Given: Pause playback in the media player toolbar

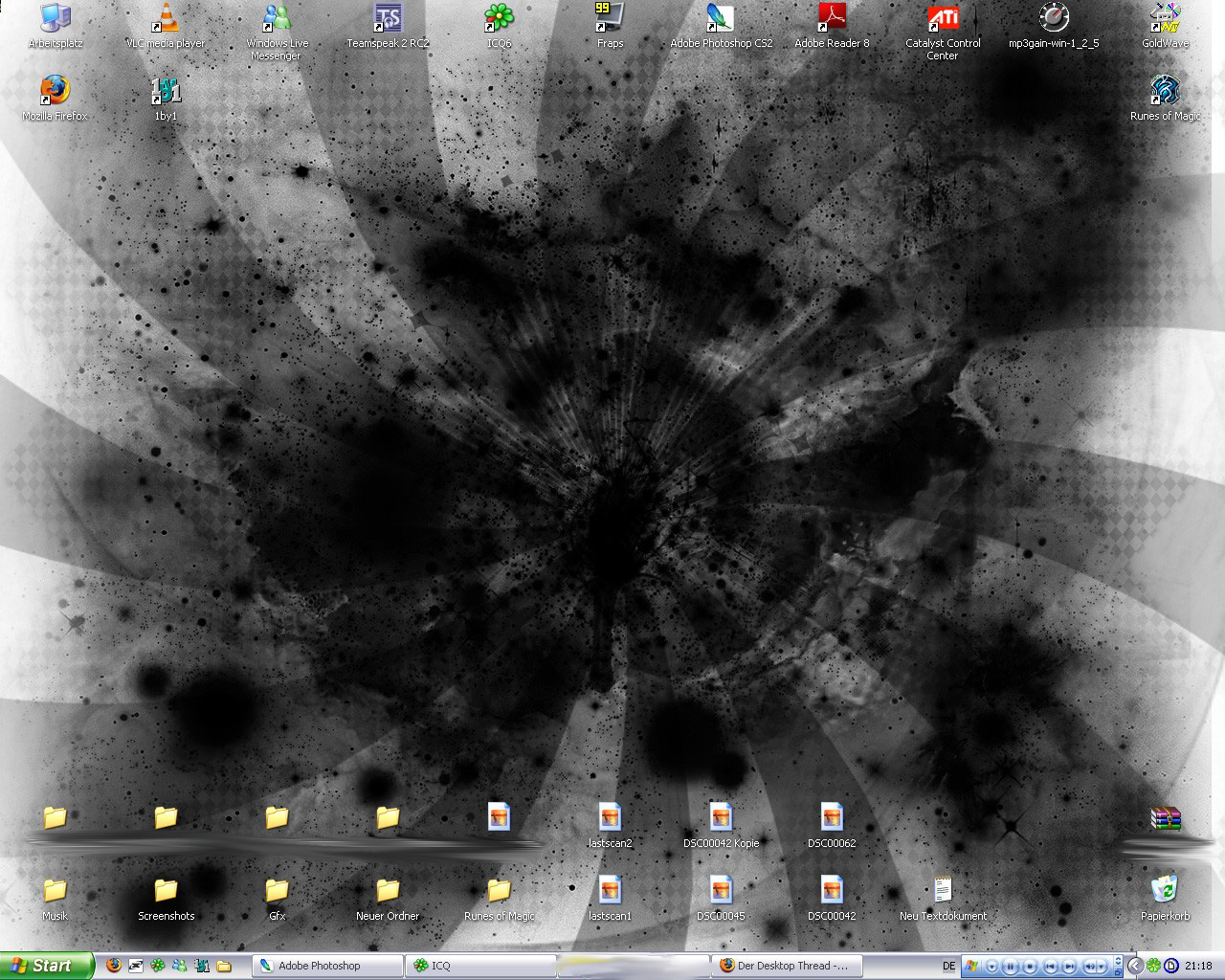Looking at the screenshot, I should 1011,967.
